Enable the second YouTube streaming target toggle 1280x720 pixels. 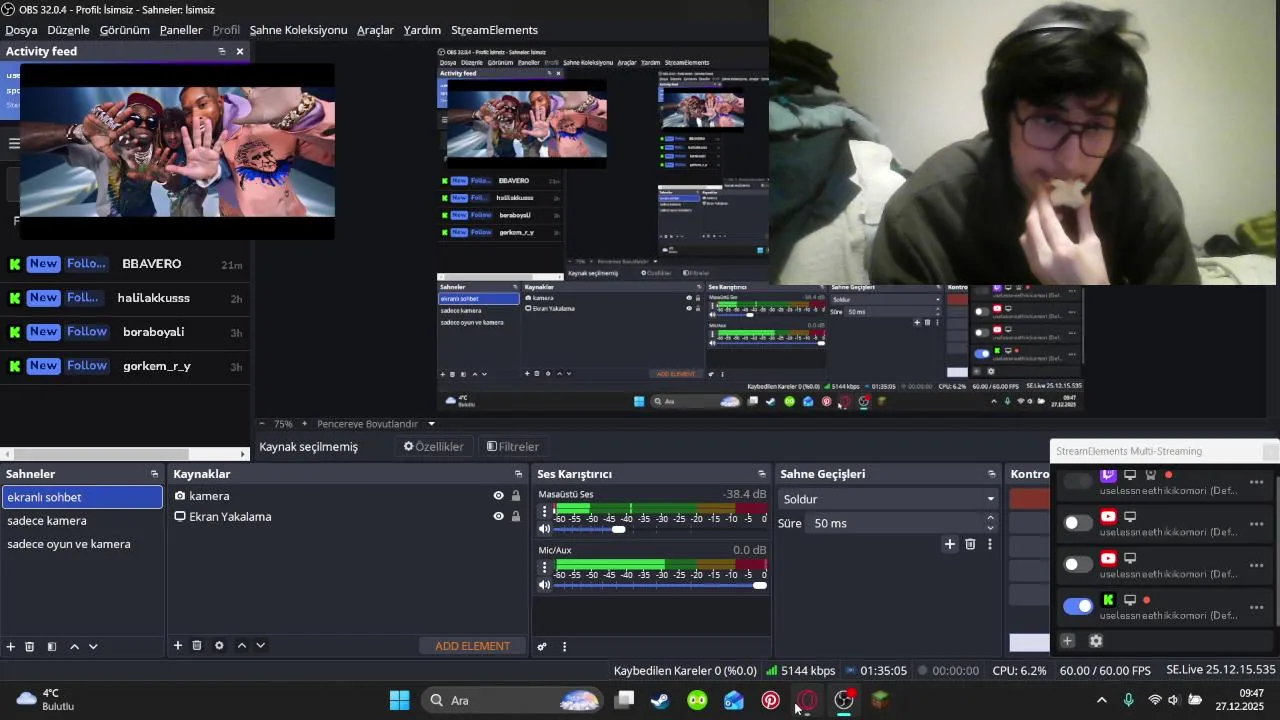pos(1078,565)
